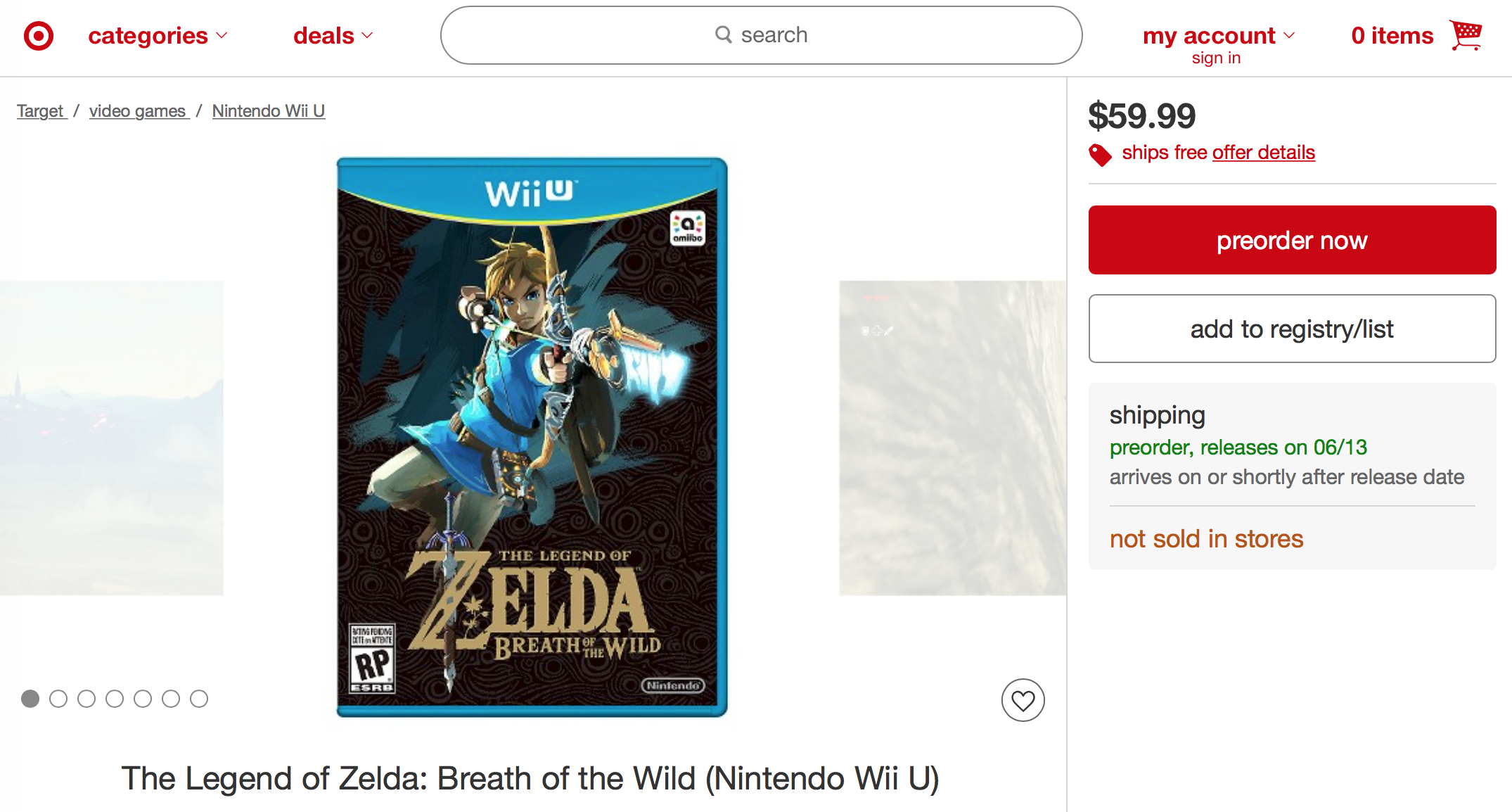Select the last carousel image dot
The width and height of the screenshot is (1512, 812).
click(x=199, y=699)
